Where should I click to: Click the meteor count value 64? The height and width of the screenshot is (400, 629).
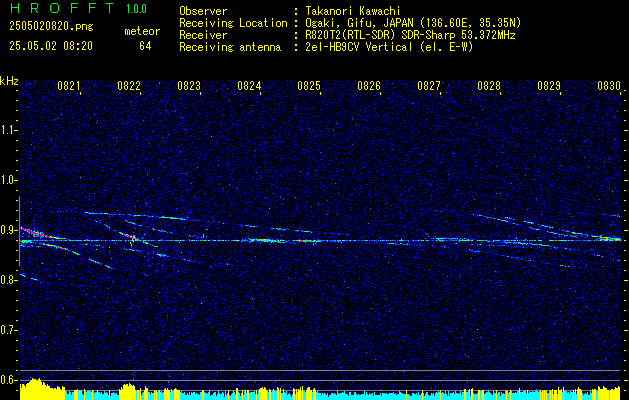pyautogui.click(x=145, y=46)
